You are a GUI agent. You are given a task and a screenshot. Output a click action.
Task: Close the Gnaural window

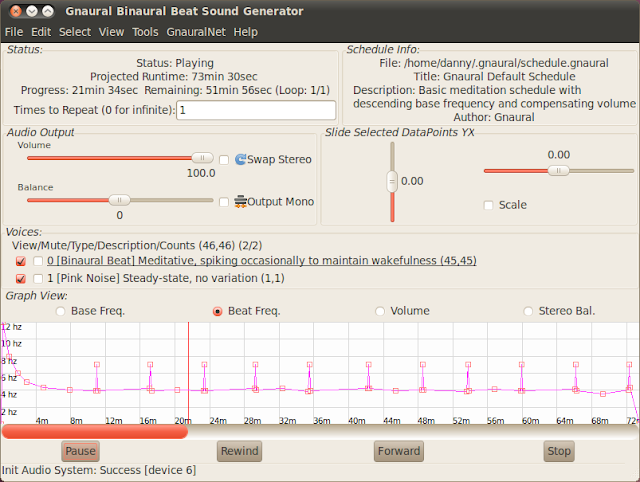16,11
